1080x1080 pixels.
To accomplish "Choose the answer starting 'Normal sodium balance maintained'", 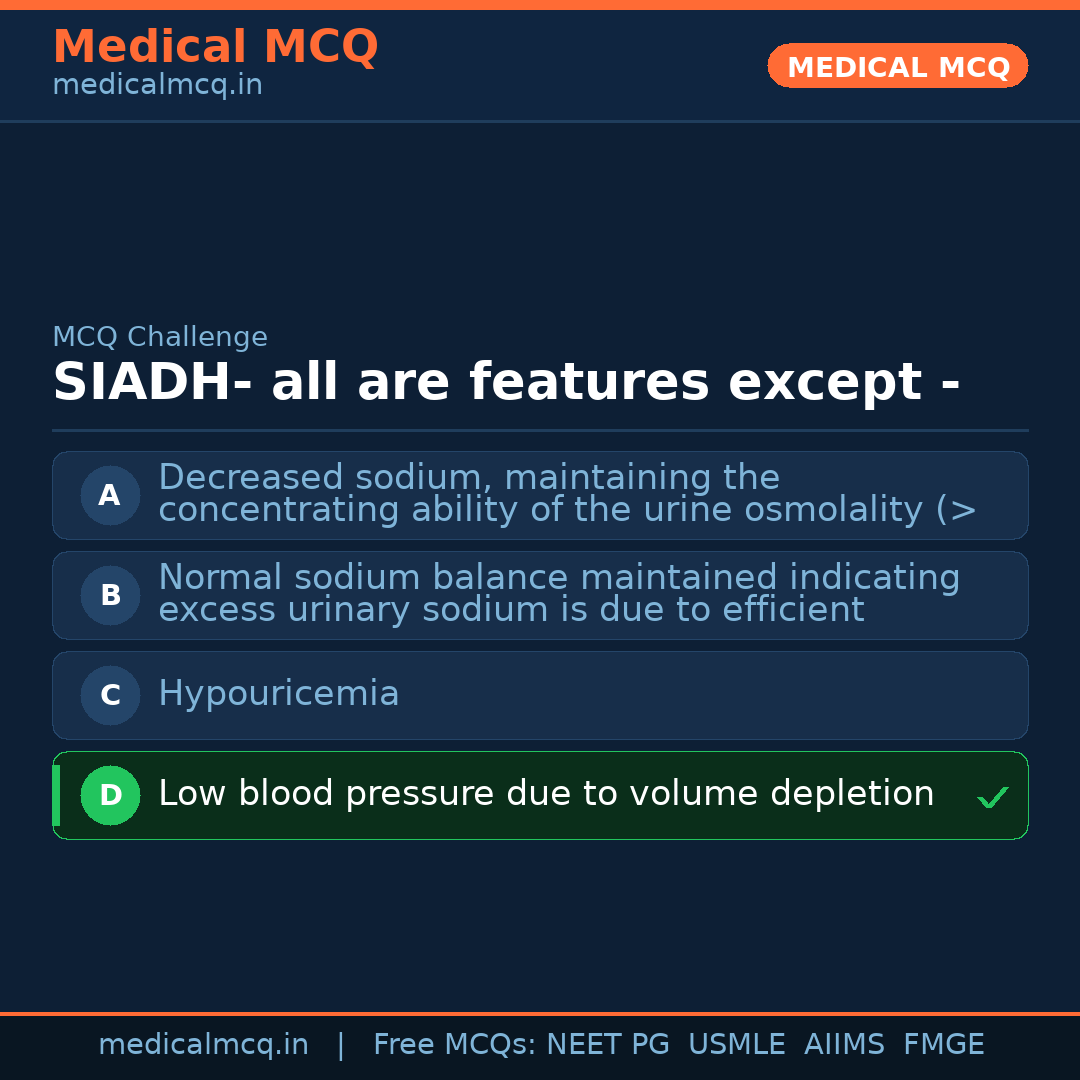I will [x=559, y=594].
